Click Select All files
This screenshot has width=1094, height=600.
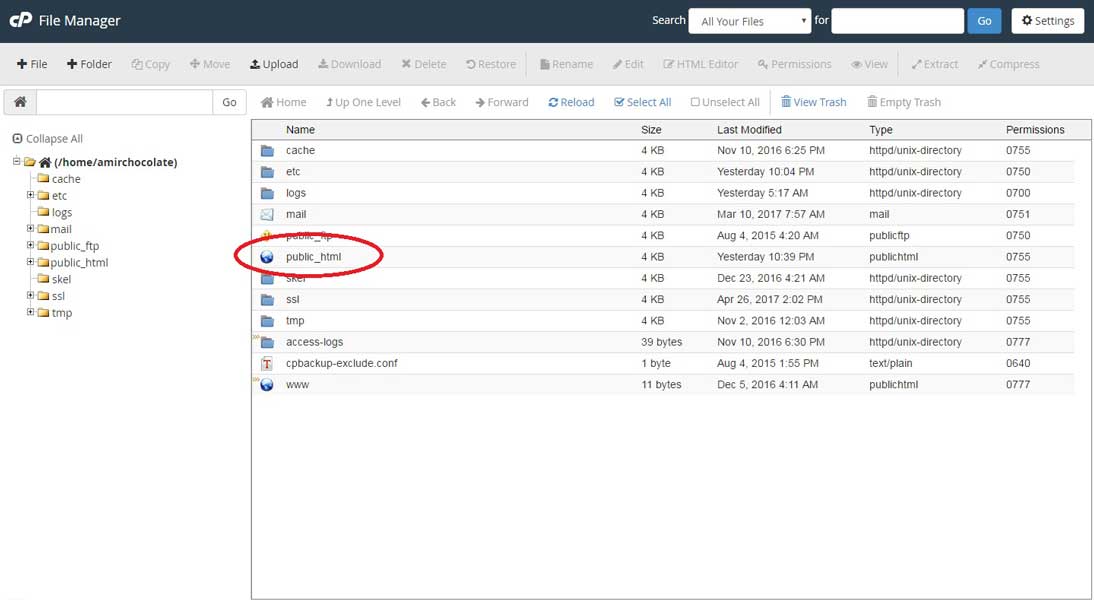tap(643, 102)
